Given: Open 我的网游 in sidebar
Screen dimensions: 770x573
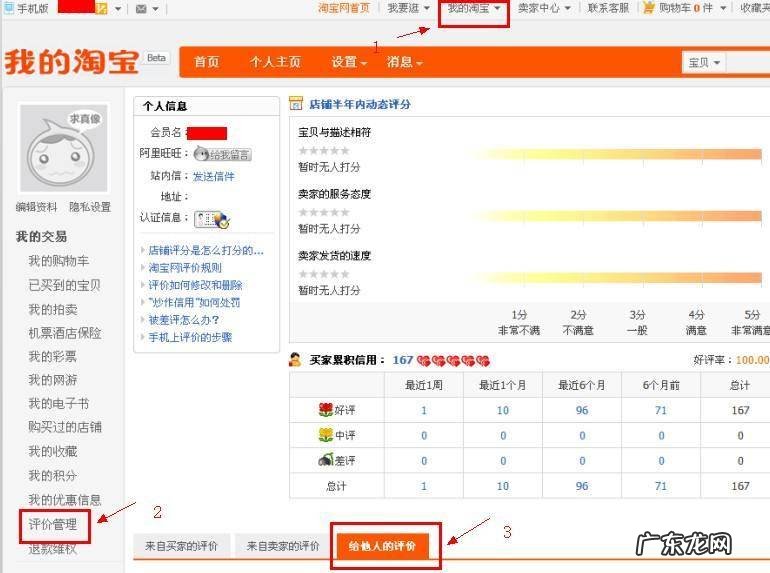Looking at the screenshot, I should pos(53,380).
